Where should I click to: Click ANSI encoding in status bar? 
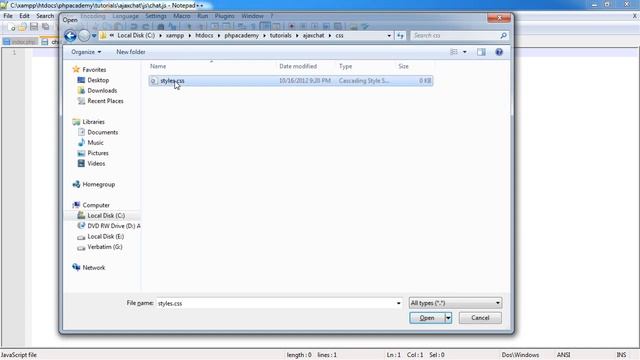pyautogui.click(x=563, y=355)
